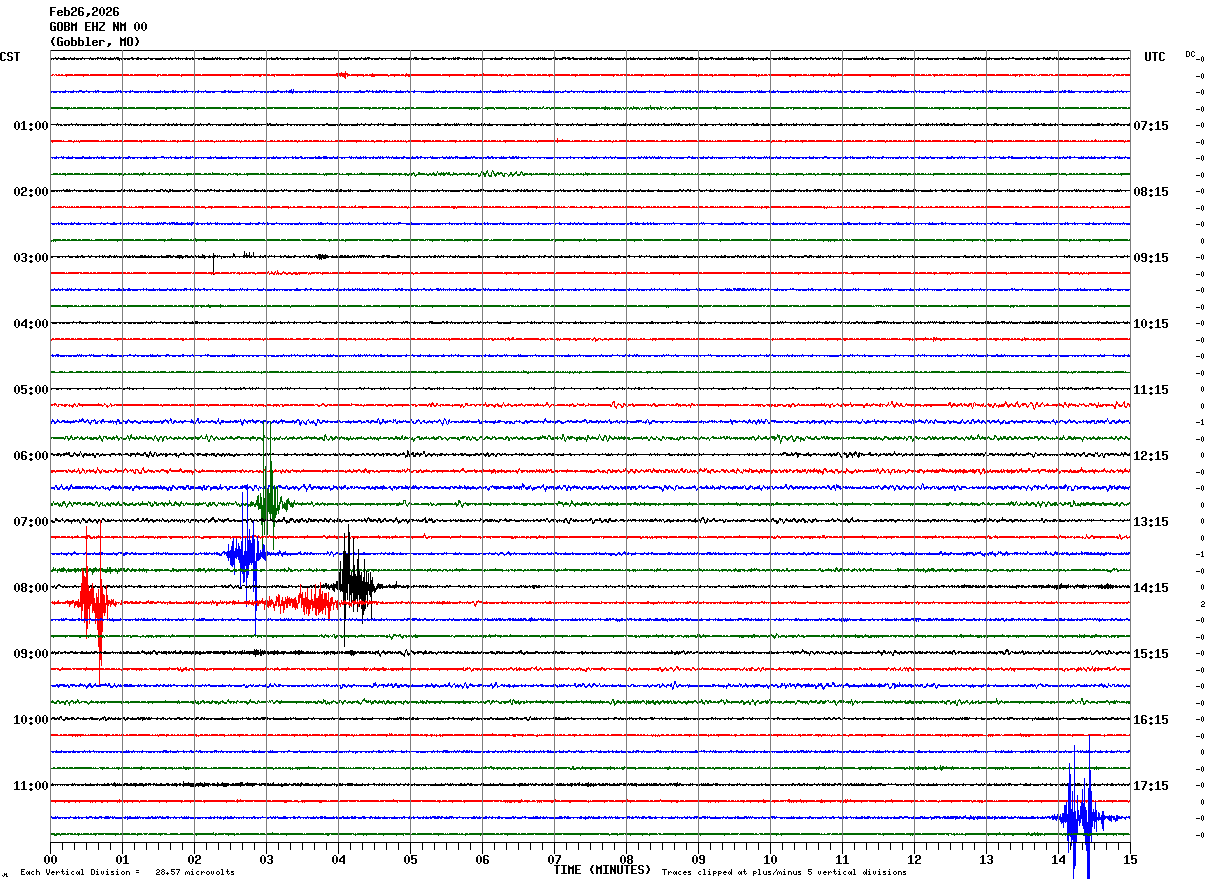Select the 09:15 UTC time label
Image resolution: width=1210 pixels, height=886 pixels.
(1151, 258)
